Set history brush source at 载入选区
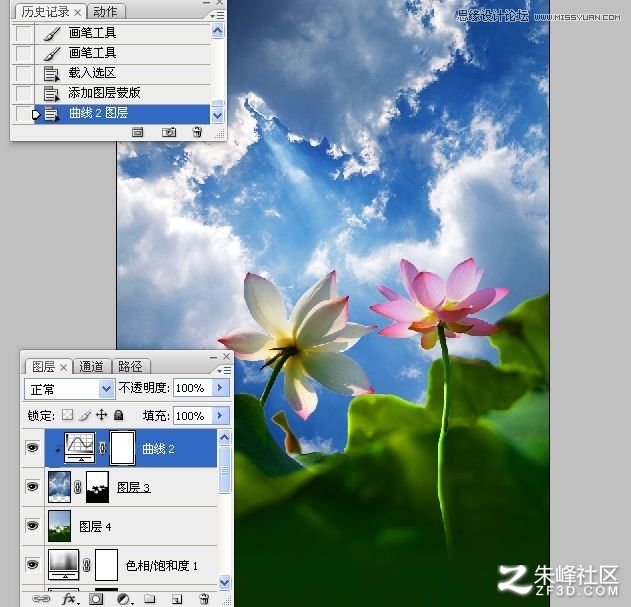The width and height of the screenshot is (631, 607). (x=23, y=73)
